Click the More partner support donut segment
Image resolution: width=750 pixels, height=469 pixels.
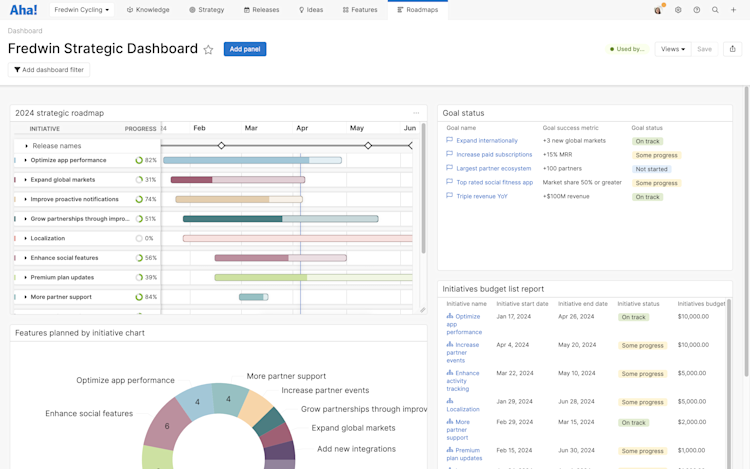230,398
